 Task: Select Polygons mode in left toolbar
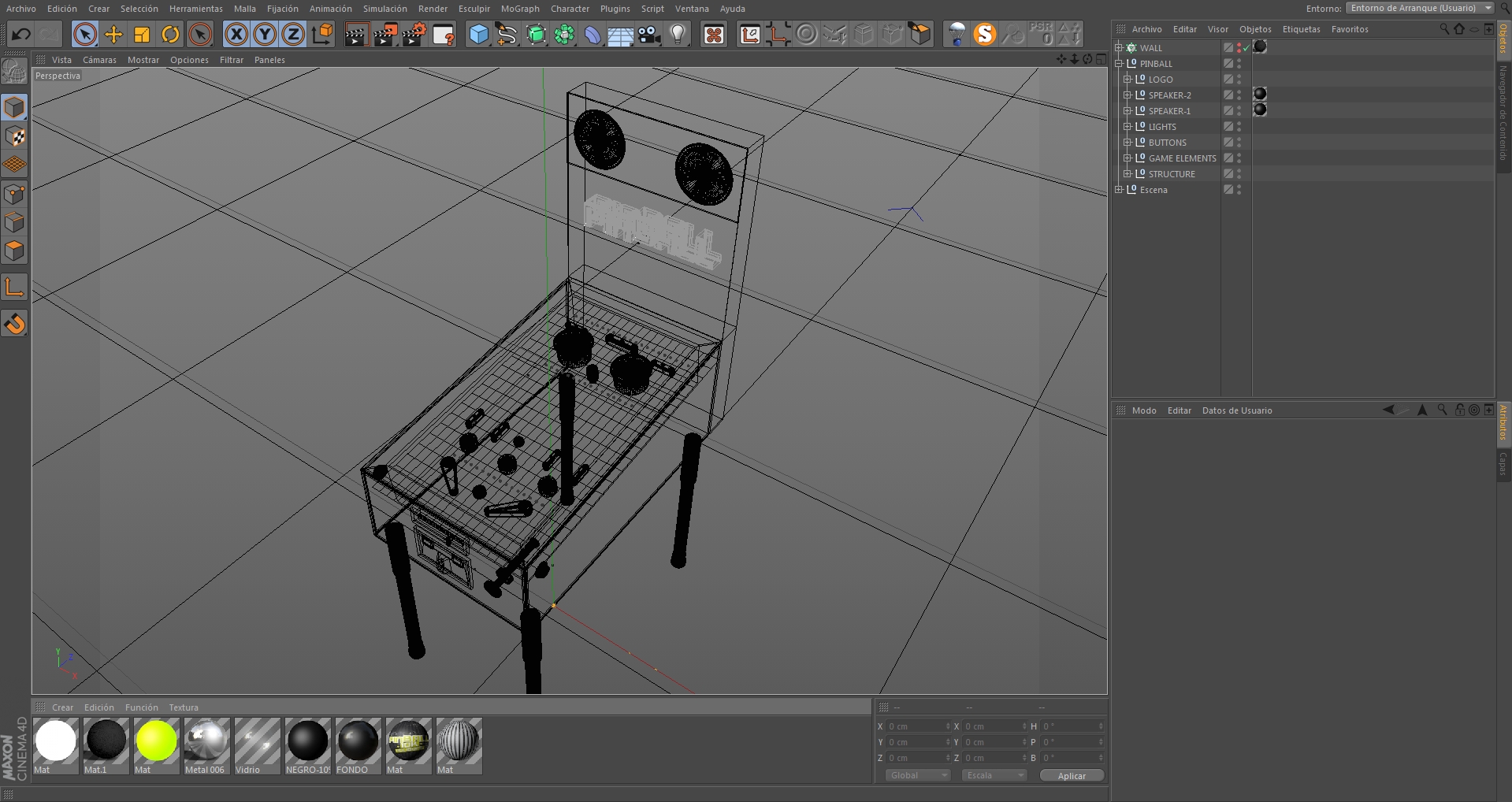[x=15, y=251]
